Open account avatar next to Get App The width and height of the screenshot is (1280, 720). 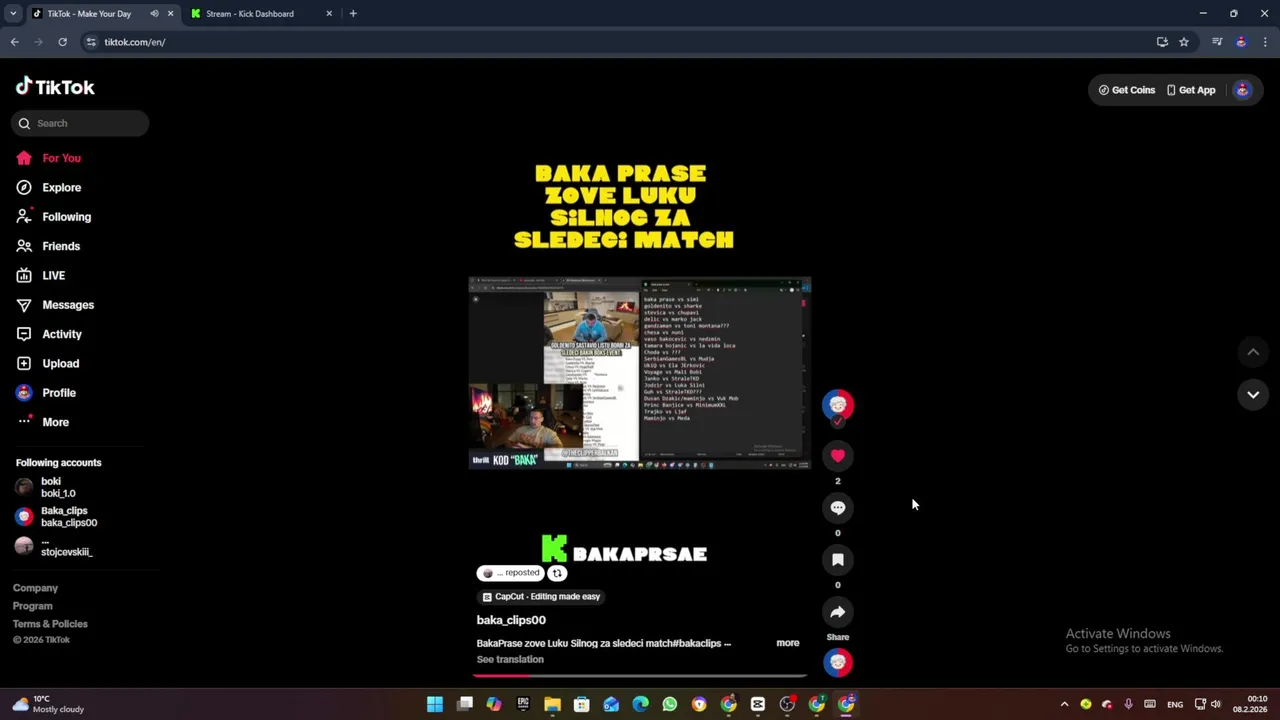(x=1242, y=90)
